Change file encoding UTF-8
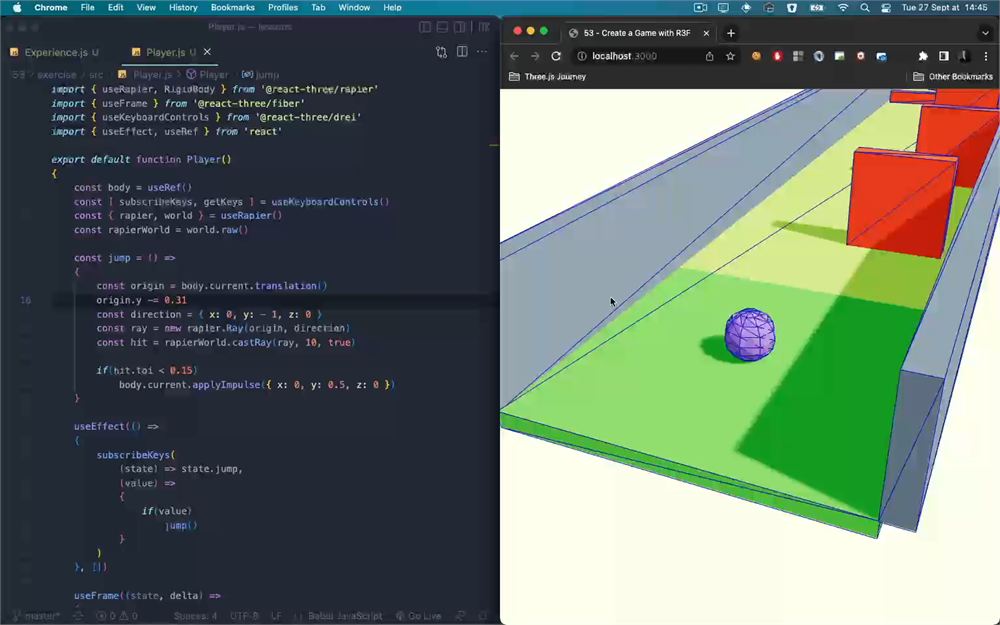 click(x=244, y=616)
